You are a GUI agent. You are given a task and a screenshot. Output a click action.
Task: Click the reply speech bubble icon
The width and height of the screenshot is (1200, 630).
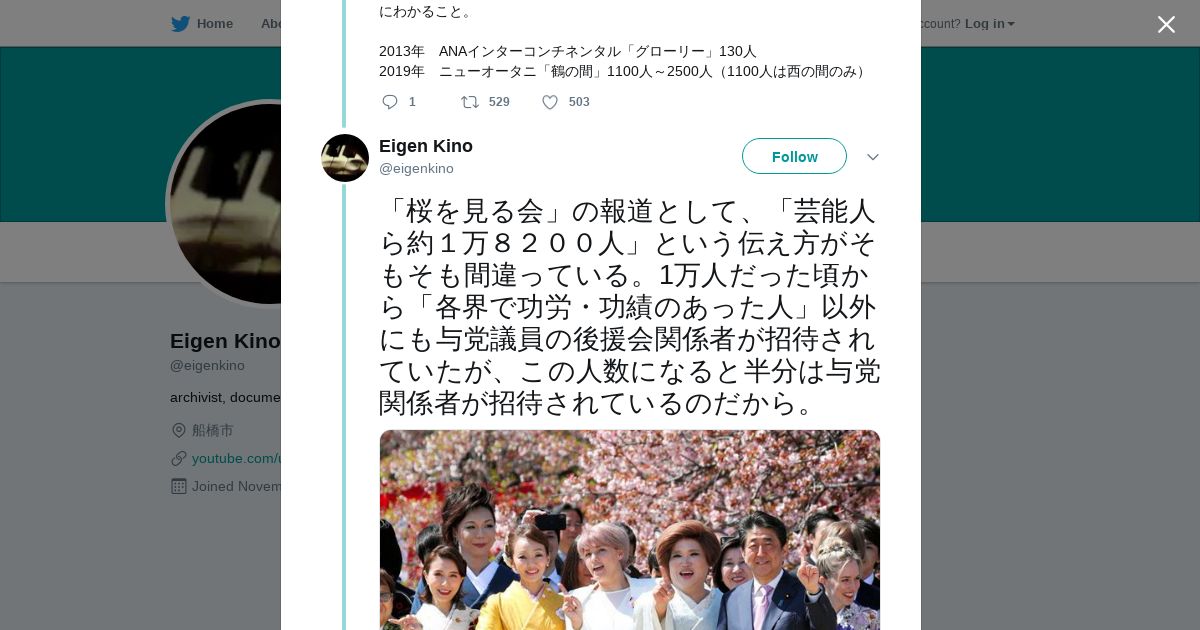(x=390, y=102)
